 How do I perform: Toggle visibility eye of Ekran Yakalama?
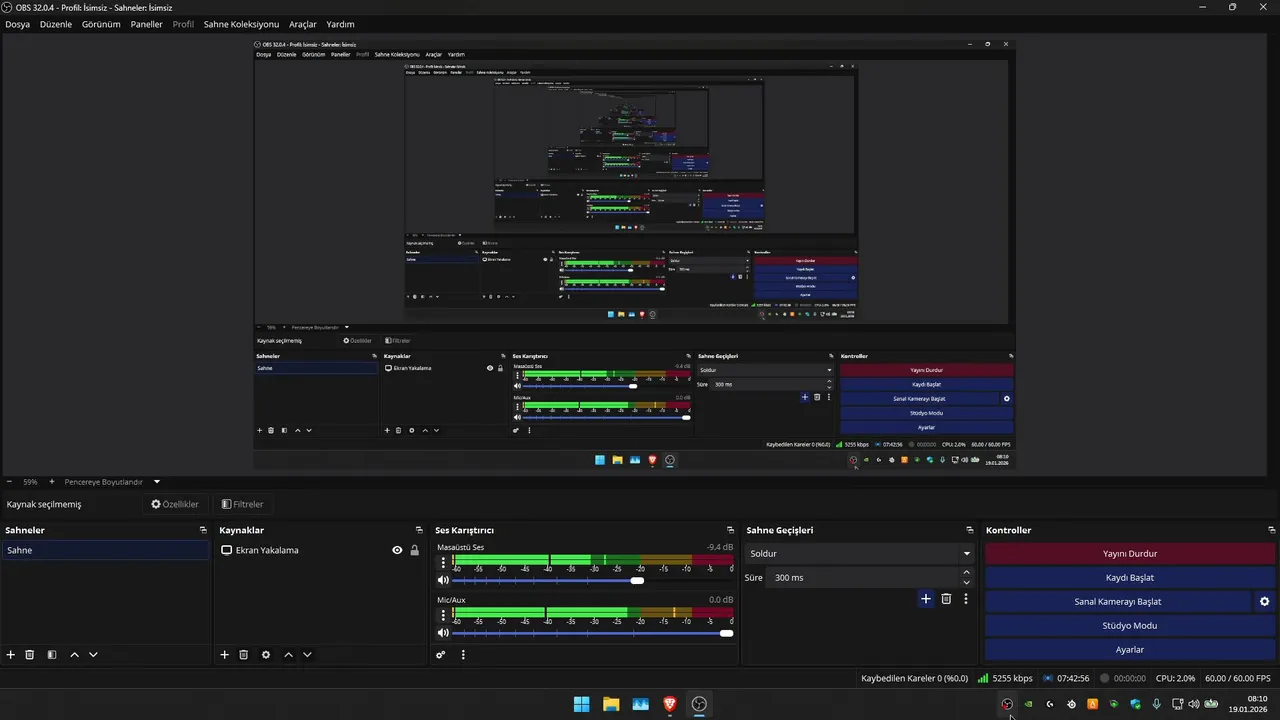pyautogui.click(x=397, y=550)
